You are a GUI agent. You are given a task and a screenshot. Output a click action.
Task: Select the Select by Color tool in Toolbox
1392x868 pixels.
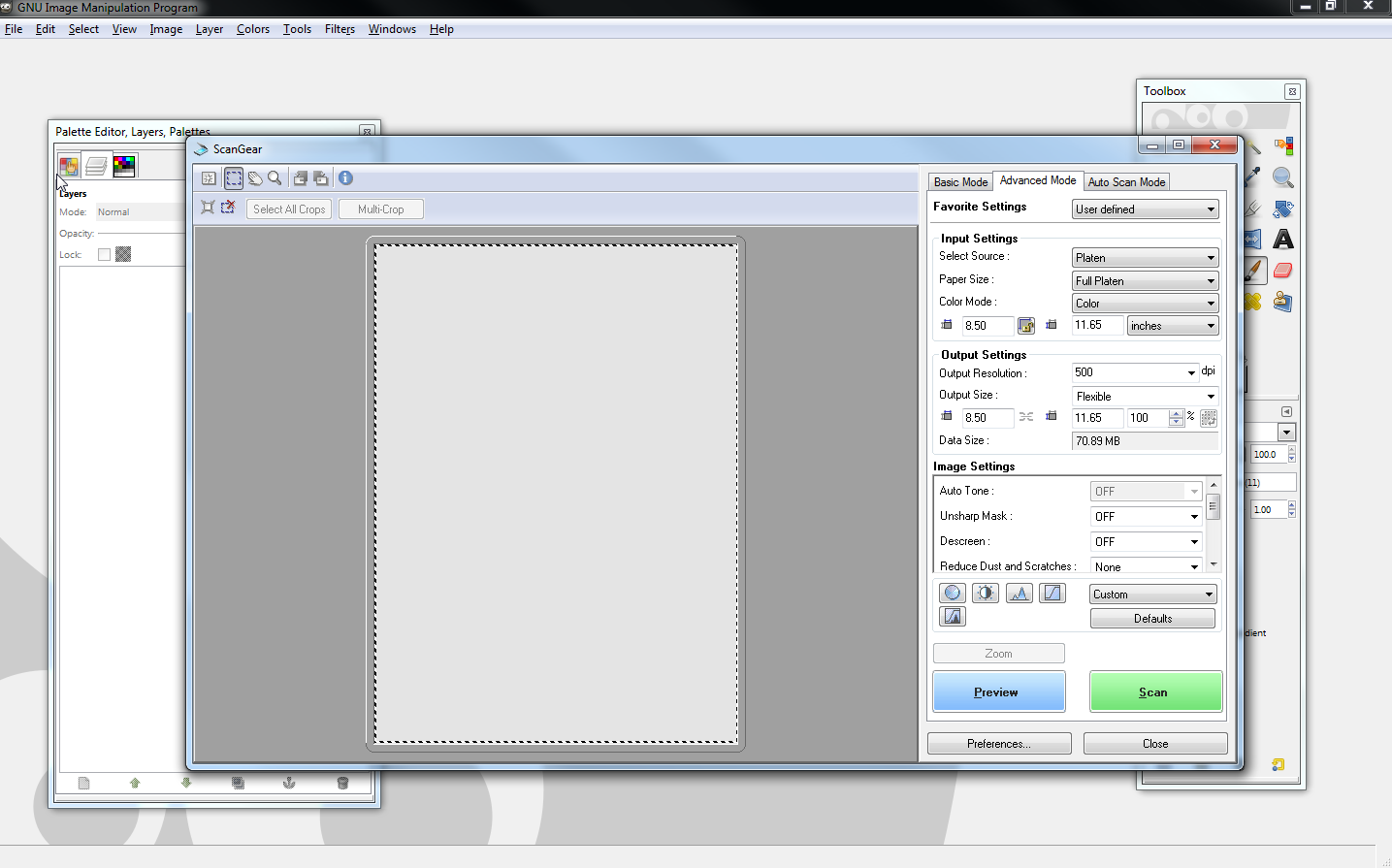(1283, 146)
